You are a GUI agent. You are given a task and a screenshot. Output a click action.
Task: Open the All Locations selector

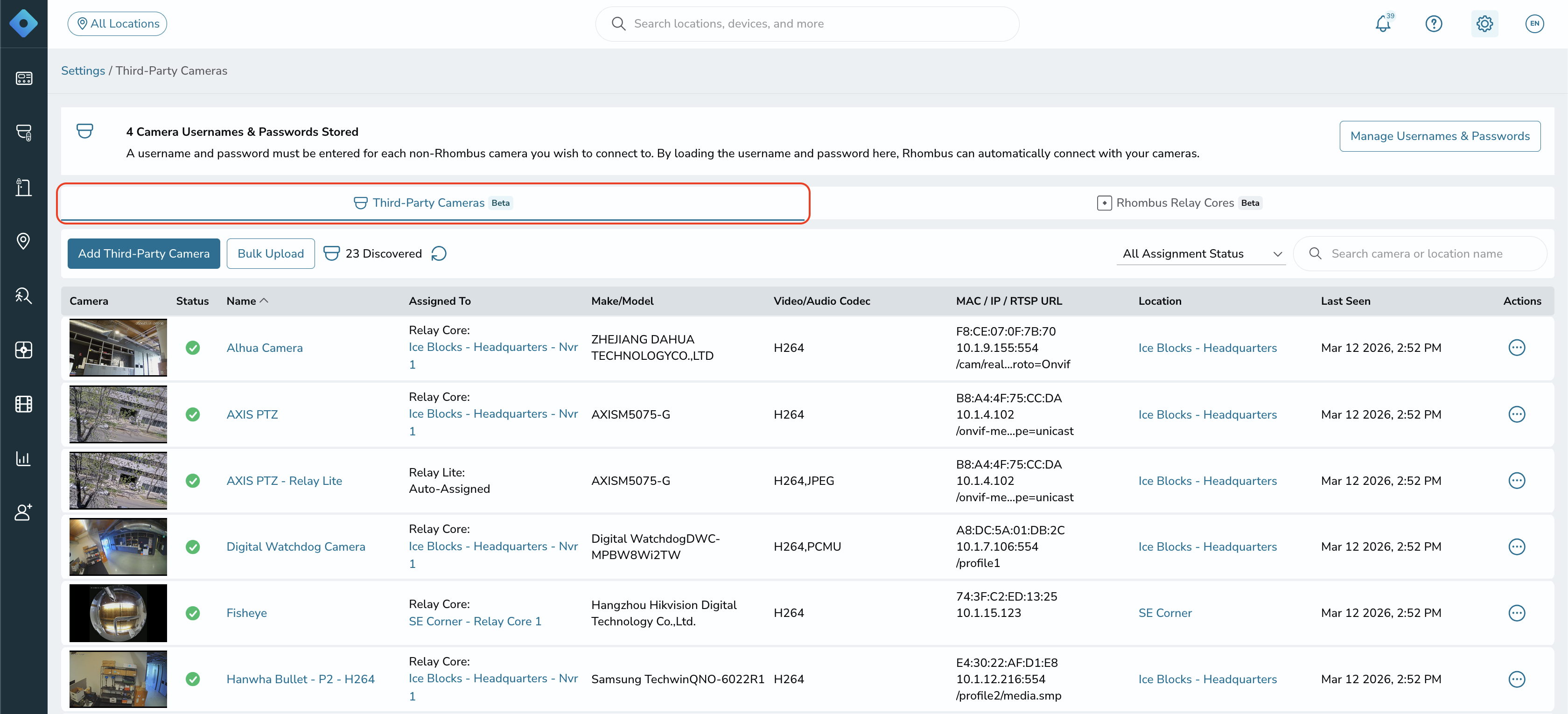point(118,24)
